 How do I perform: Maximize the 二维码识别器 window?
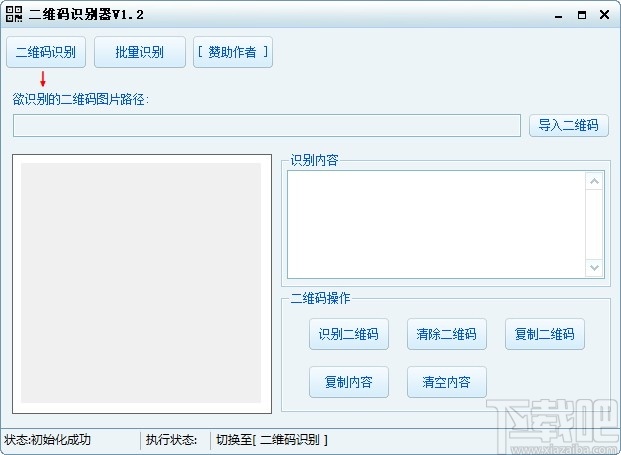click(582, 15)
